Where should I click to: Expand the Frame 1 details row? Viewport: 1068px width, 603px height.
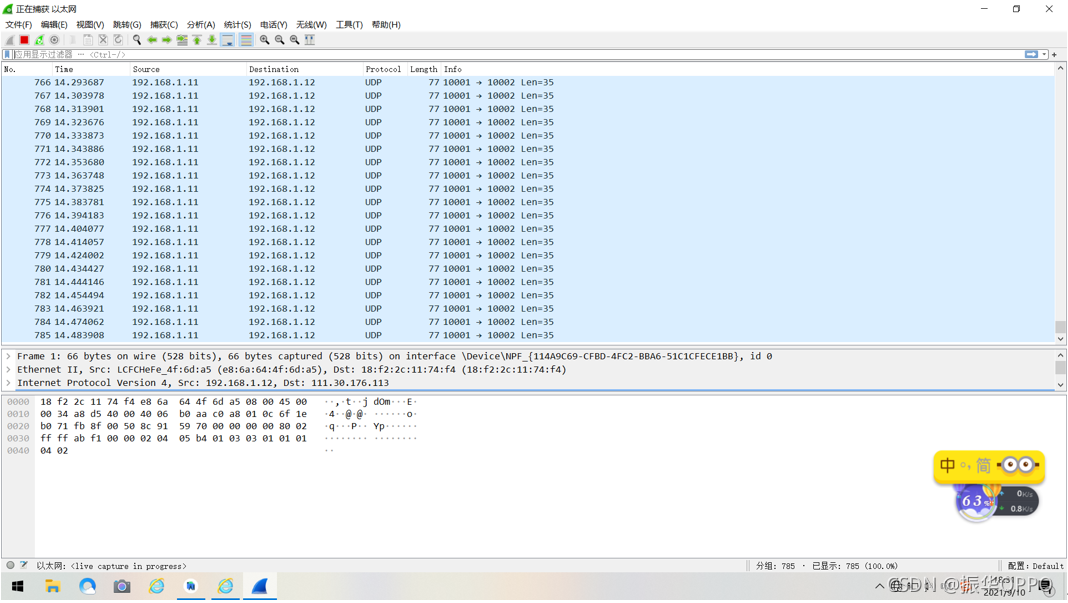click(9, 356)
